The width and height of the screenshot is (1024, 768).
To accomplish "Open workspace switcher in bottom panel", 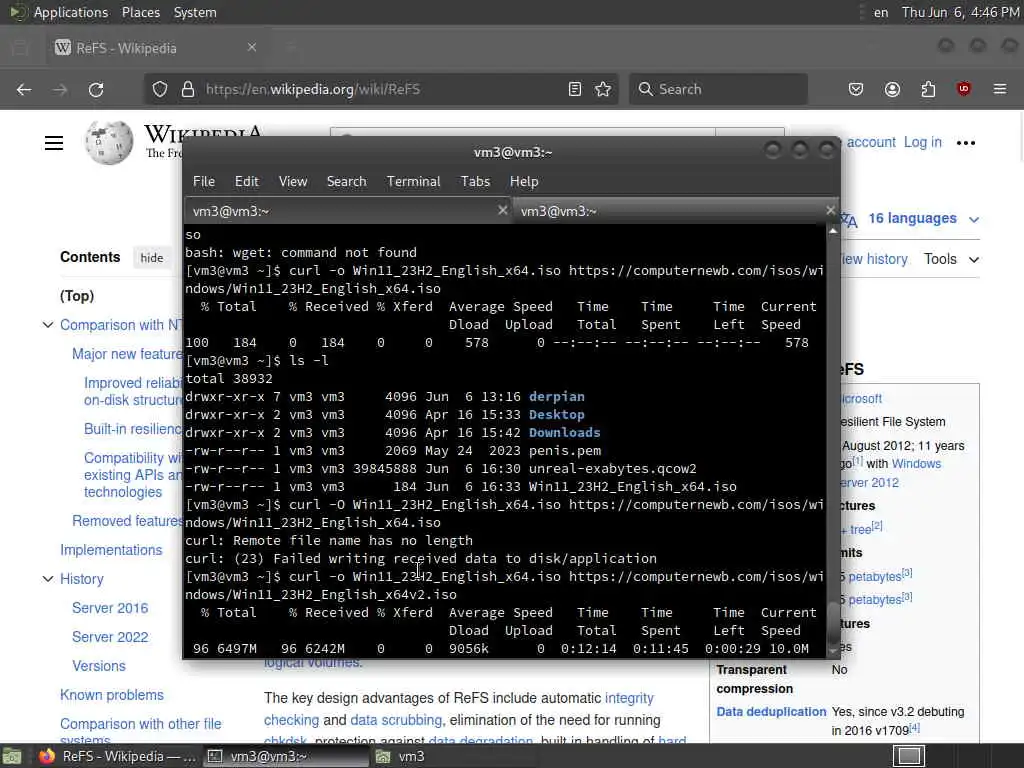I will (909, 756).
